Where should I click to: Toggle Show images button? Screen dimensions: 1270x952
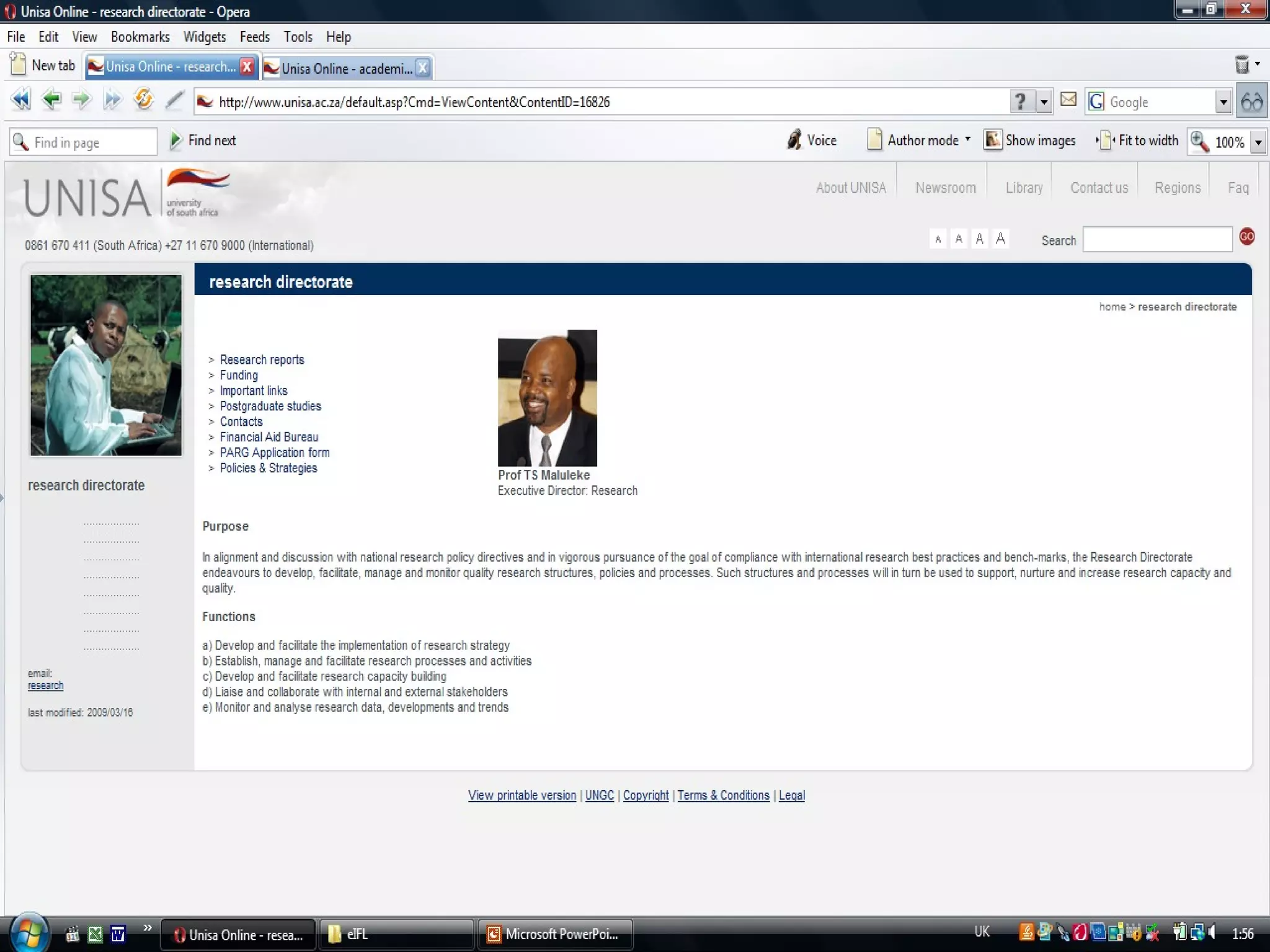click(x=1030, y=141)
